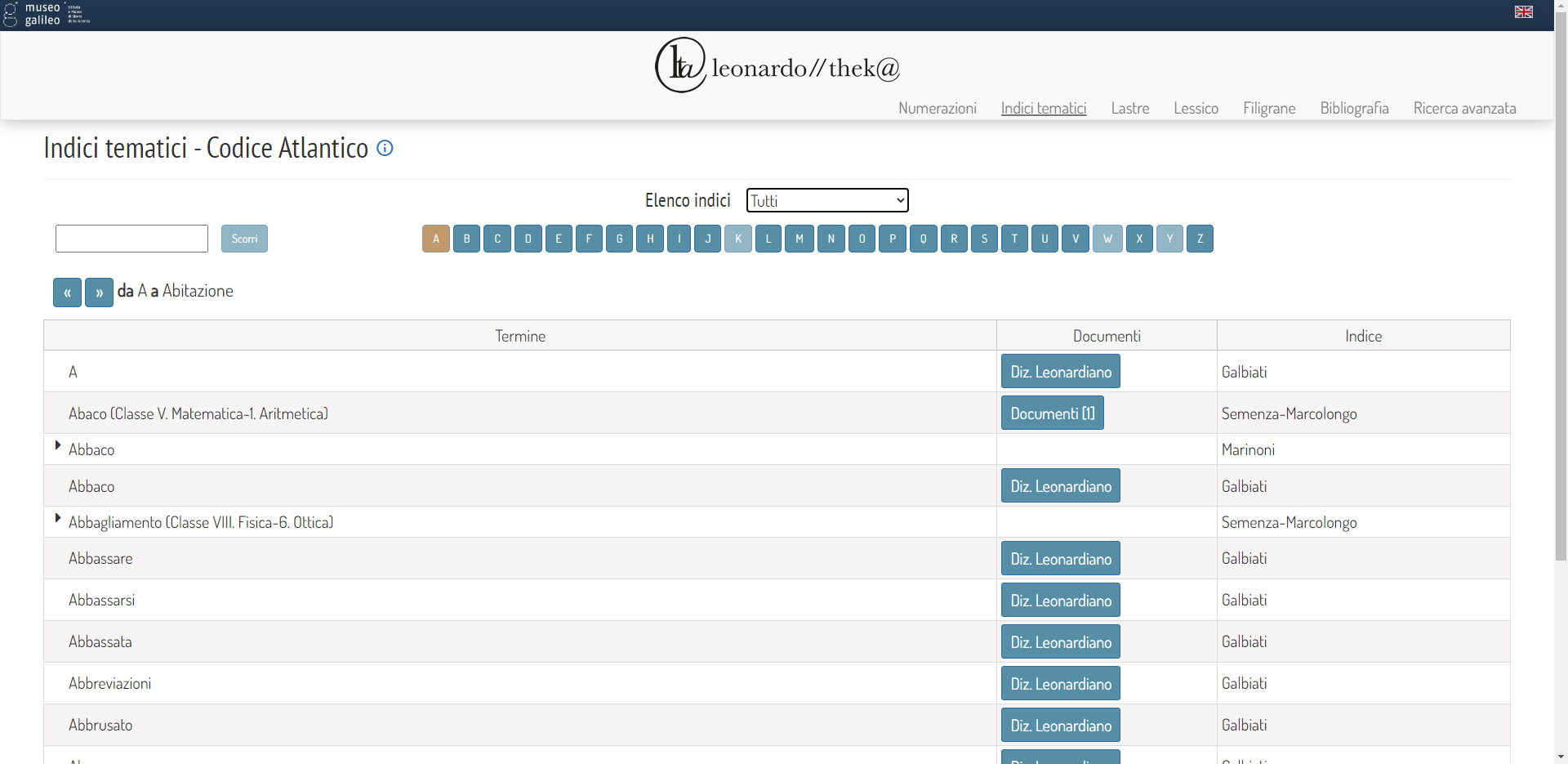The image size is (1568, 764).
Task: Select letter B filter
Action: coord(466,239)
